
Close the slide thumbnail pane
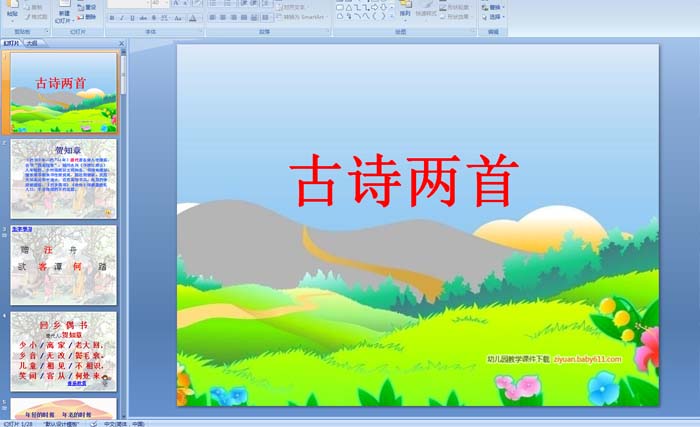[x=121, y=43]
